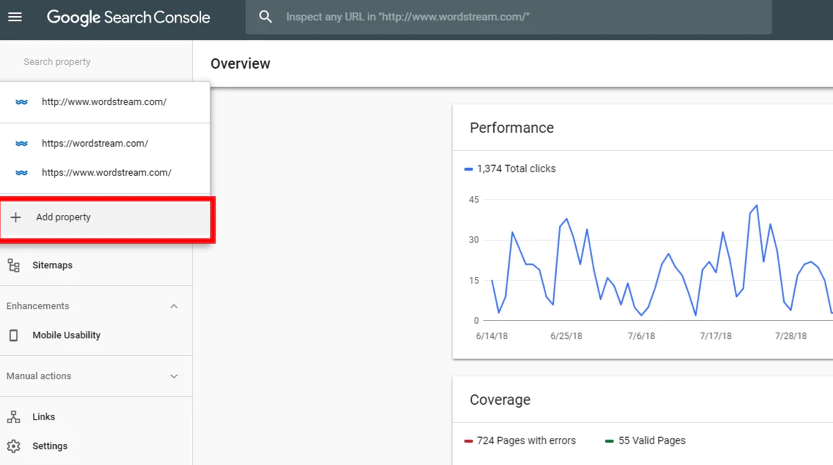Collapse the Enhancements section
The width and height of the screenshot is (833, 465).
pyautogui.click(x=174, y=306)
